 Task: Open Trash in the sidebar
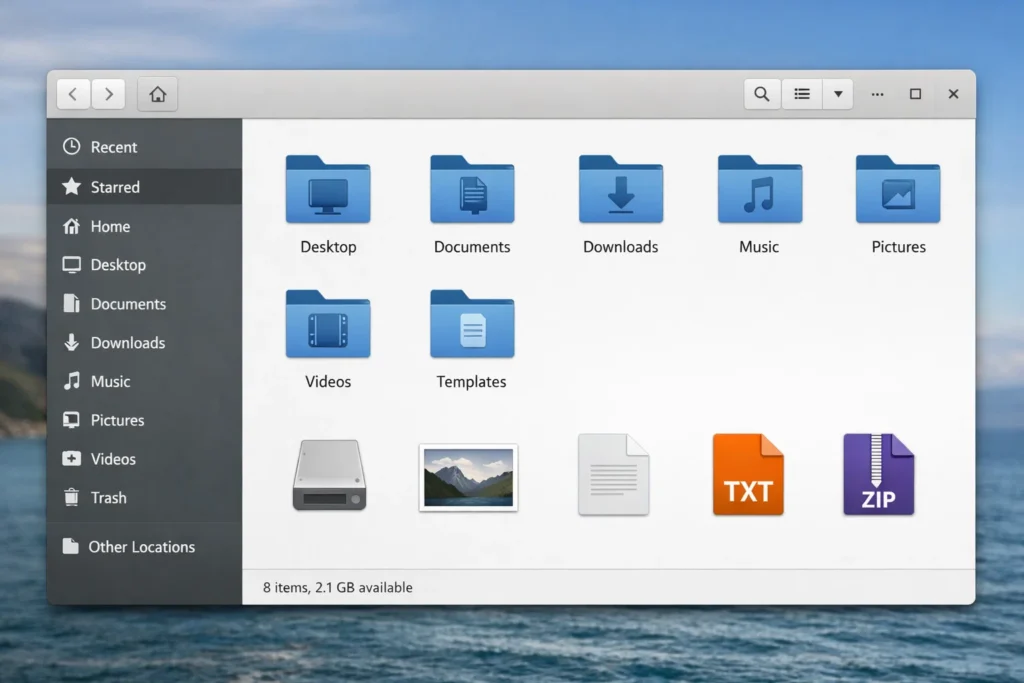click(x=108, y=497)
